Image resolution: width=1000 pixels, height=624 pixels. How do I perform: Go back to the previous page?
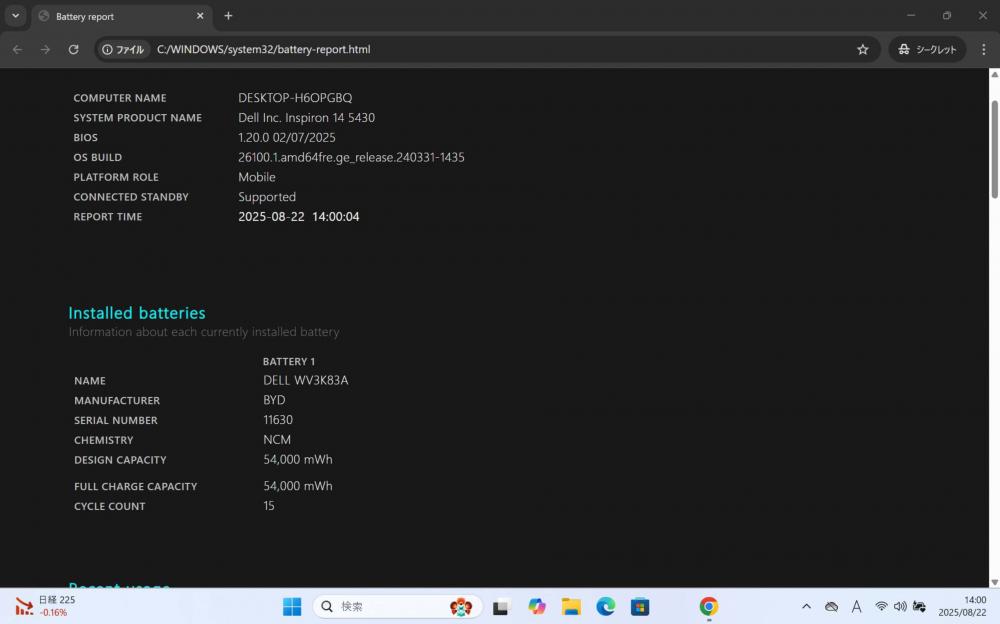tap(17, 49)
